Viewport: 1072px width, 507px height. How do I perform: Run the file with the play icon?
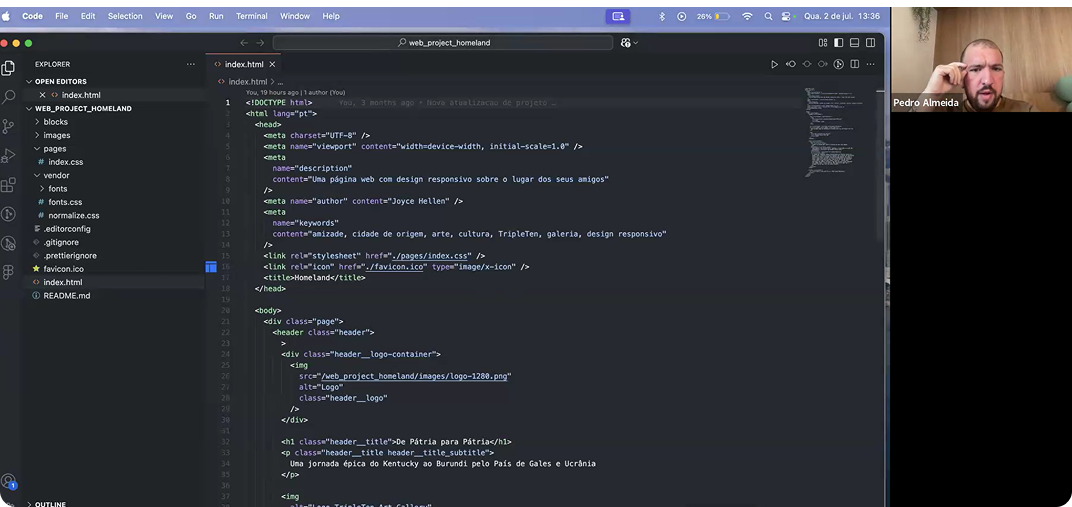tap(774, 64)
